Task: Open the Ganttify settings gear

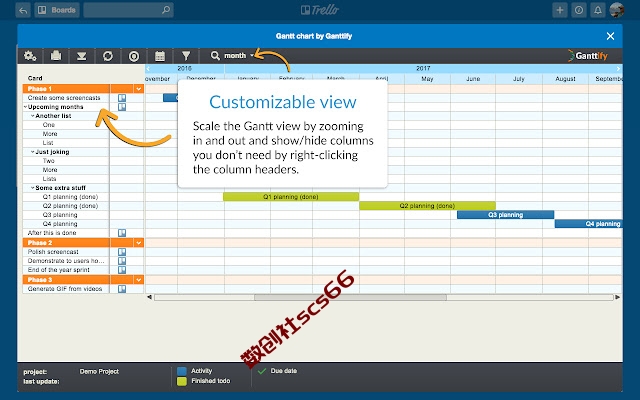Action: (30, 56)
